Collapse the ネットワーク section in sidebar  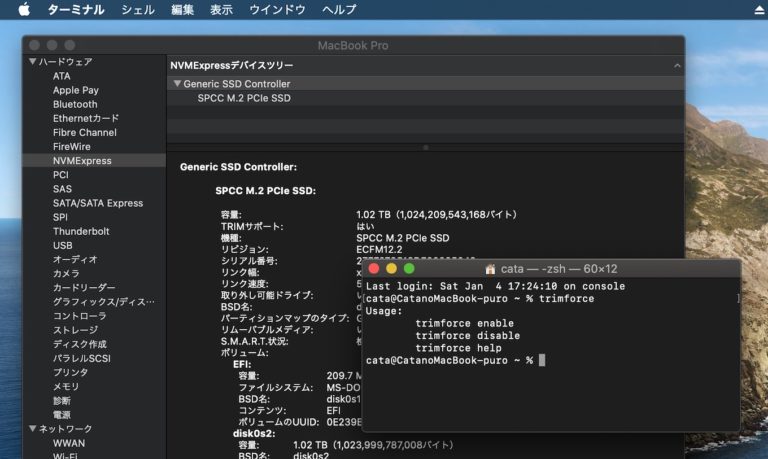30,429
